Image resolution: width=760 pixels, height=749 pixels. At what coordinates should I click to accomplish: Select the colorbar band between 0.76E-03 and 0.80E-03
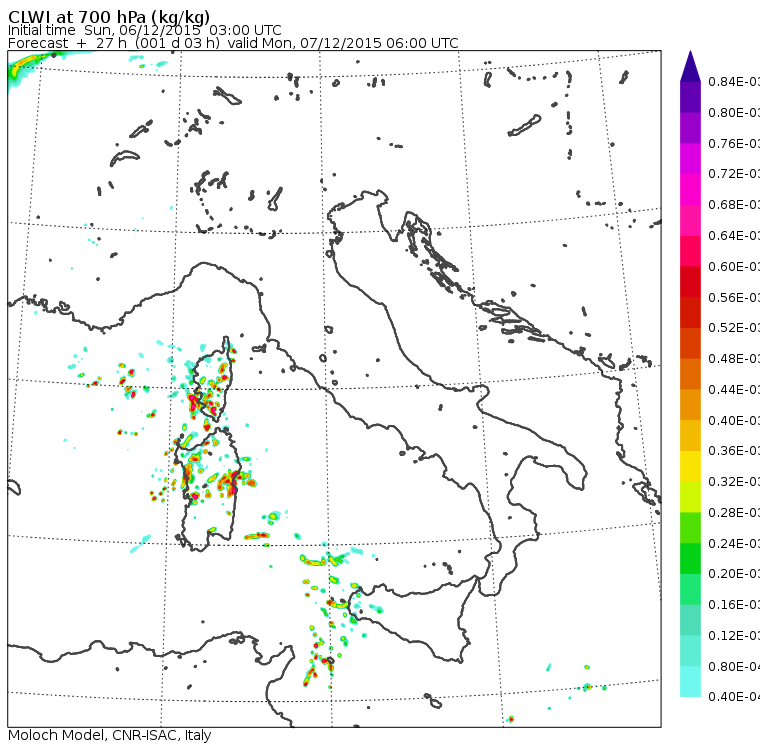point(690,128)
